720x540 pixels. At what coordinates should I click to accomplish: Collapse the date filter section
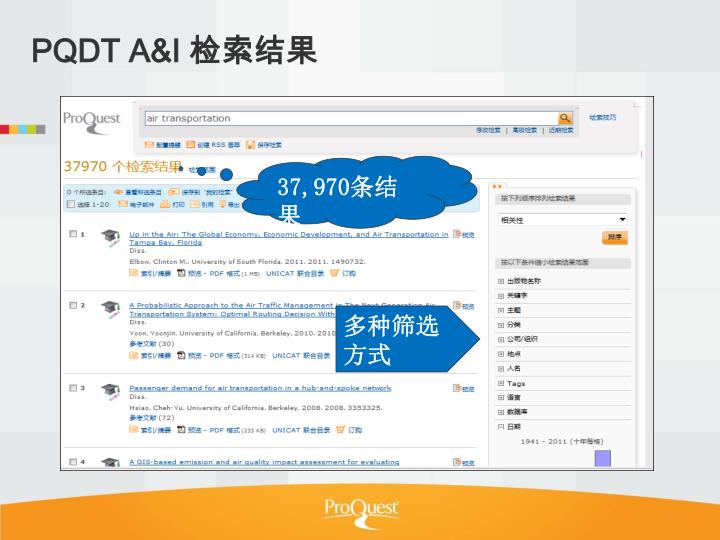(501, 427)
